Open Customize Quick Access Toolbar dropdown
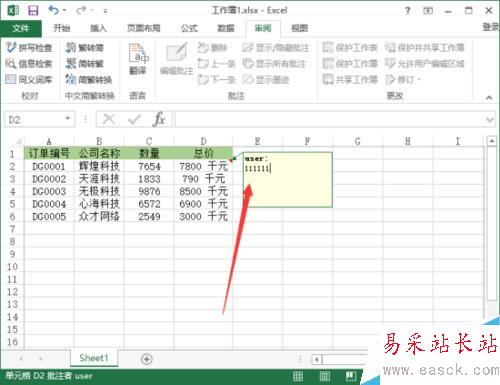 coord(105,11)
